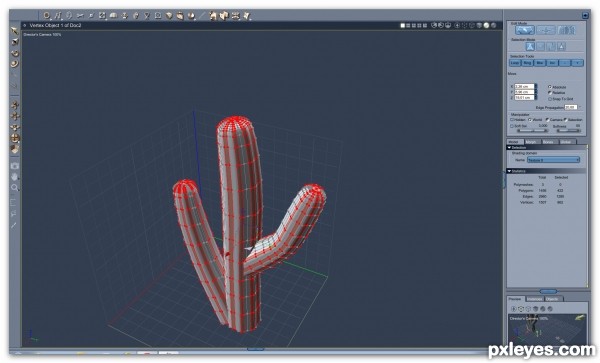Click the last arrow button in Selection Tools
Image resolution: width=600 pixels, height=363 pixels.
577,63
